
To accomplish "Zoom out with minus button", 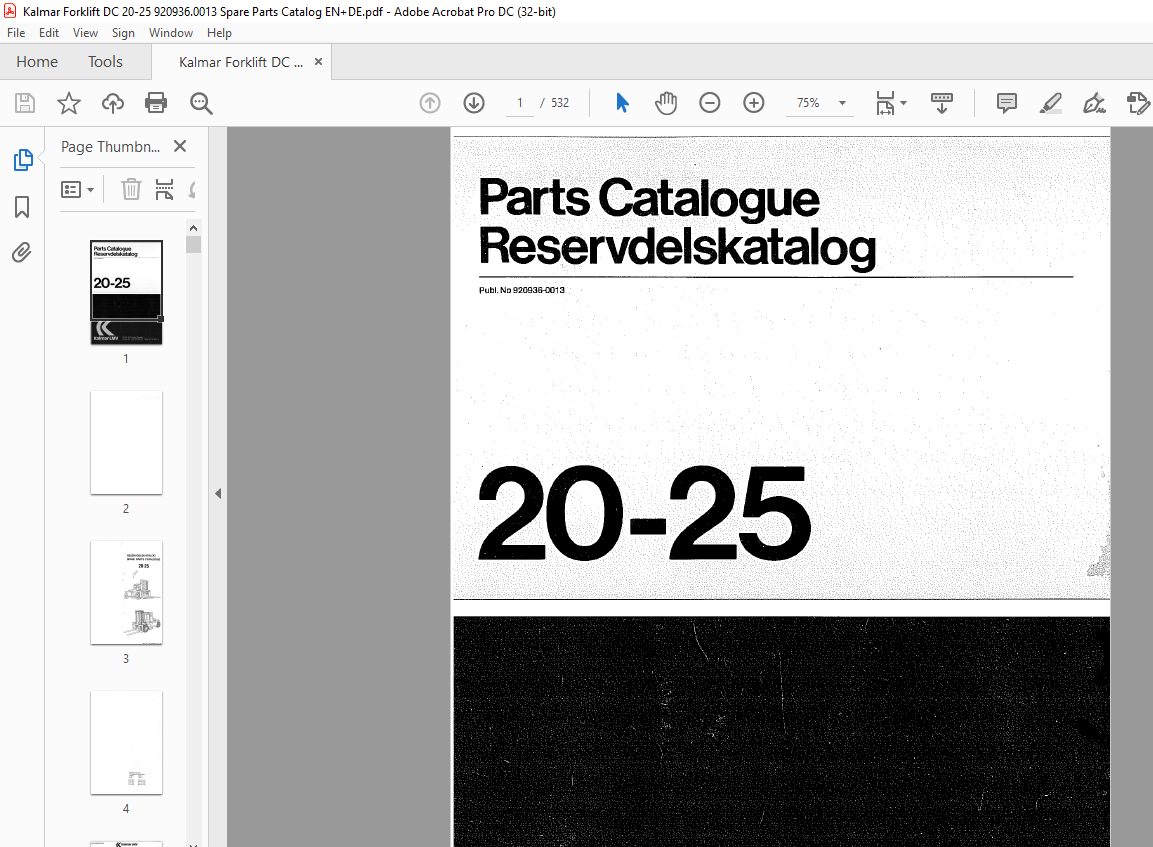I will click(710, 103).
